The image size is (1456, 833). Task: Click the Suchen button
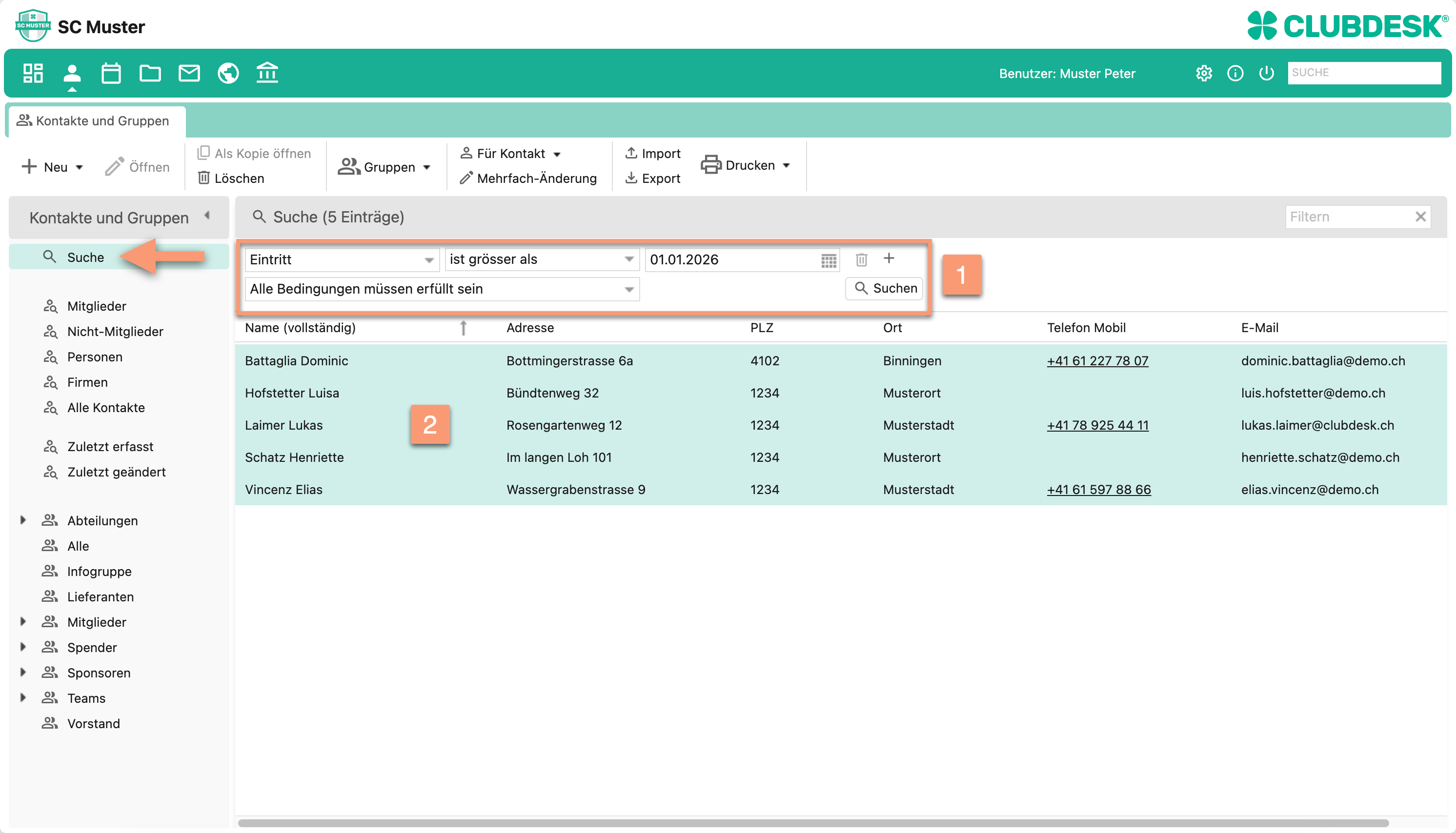click(x=884, y=288)
